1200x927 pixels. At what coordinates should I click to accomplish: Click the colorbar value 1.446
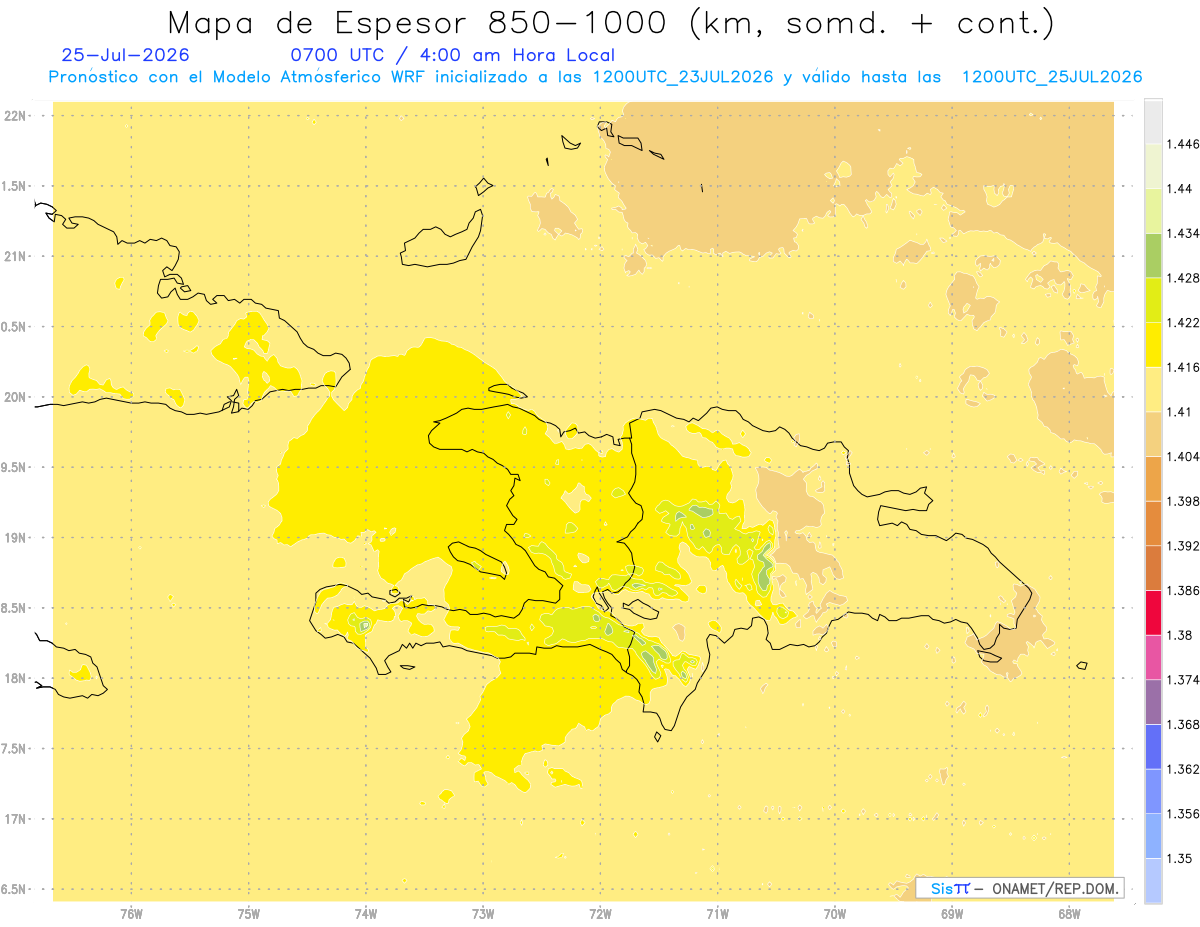(1182, 144)
